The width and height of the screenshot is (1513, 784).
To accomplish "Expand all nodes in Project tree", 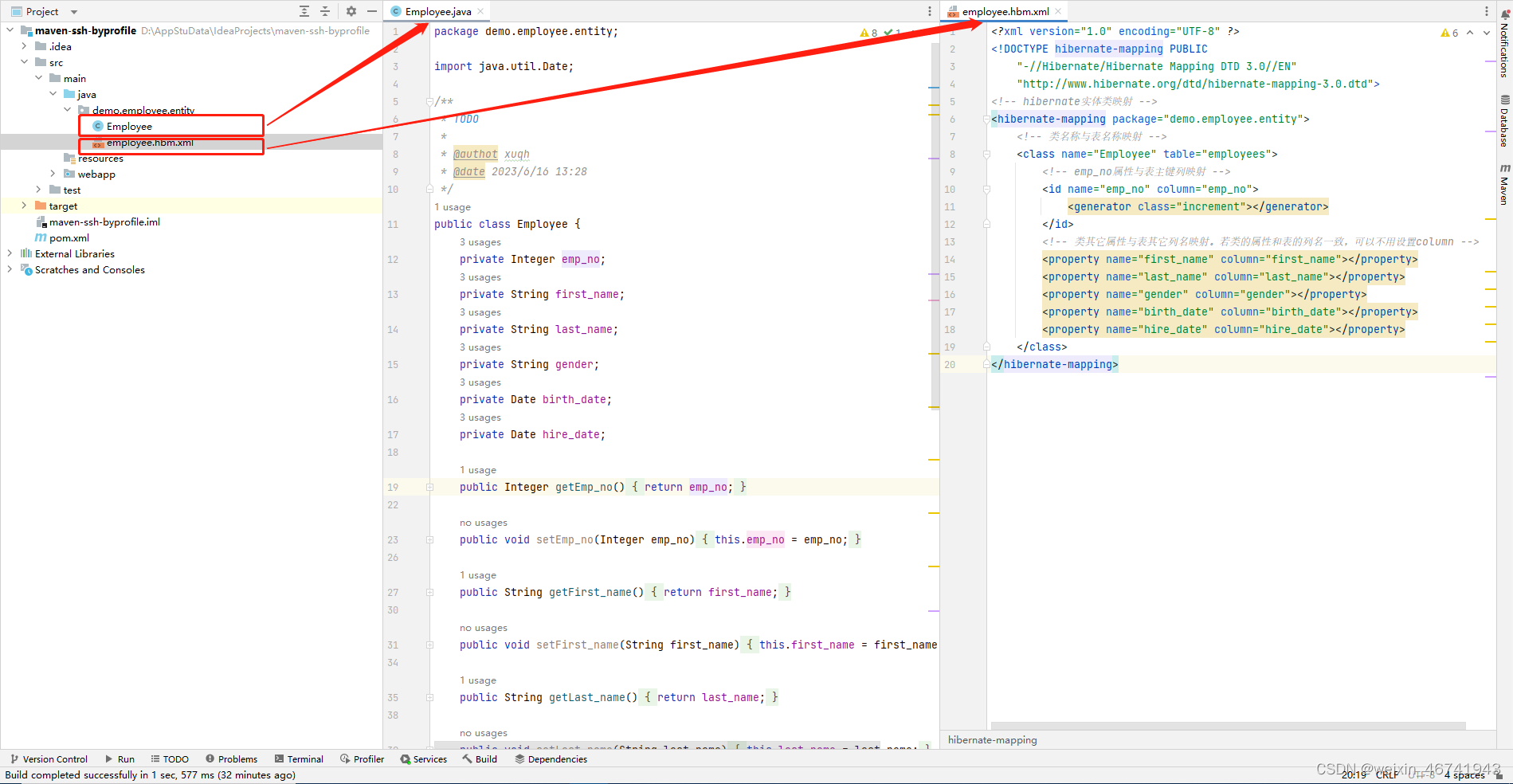I will point(304,10).
